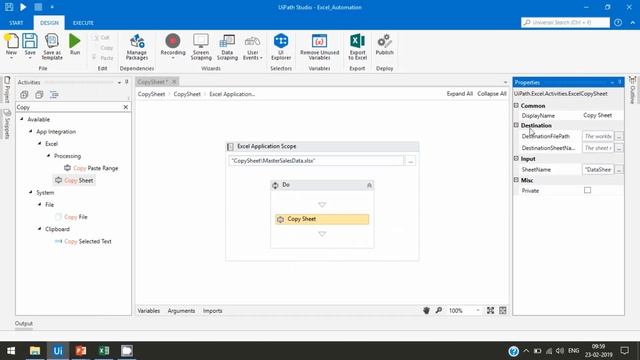This screenshot has height=360, width=640.
Task: Open PowerPoint from taskbar
Action: pos(81,351)
